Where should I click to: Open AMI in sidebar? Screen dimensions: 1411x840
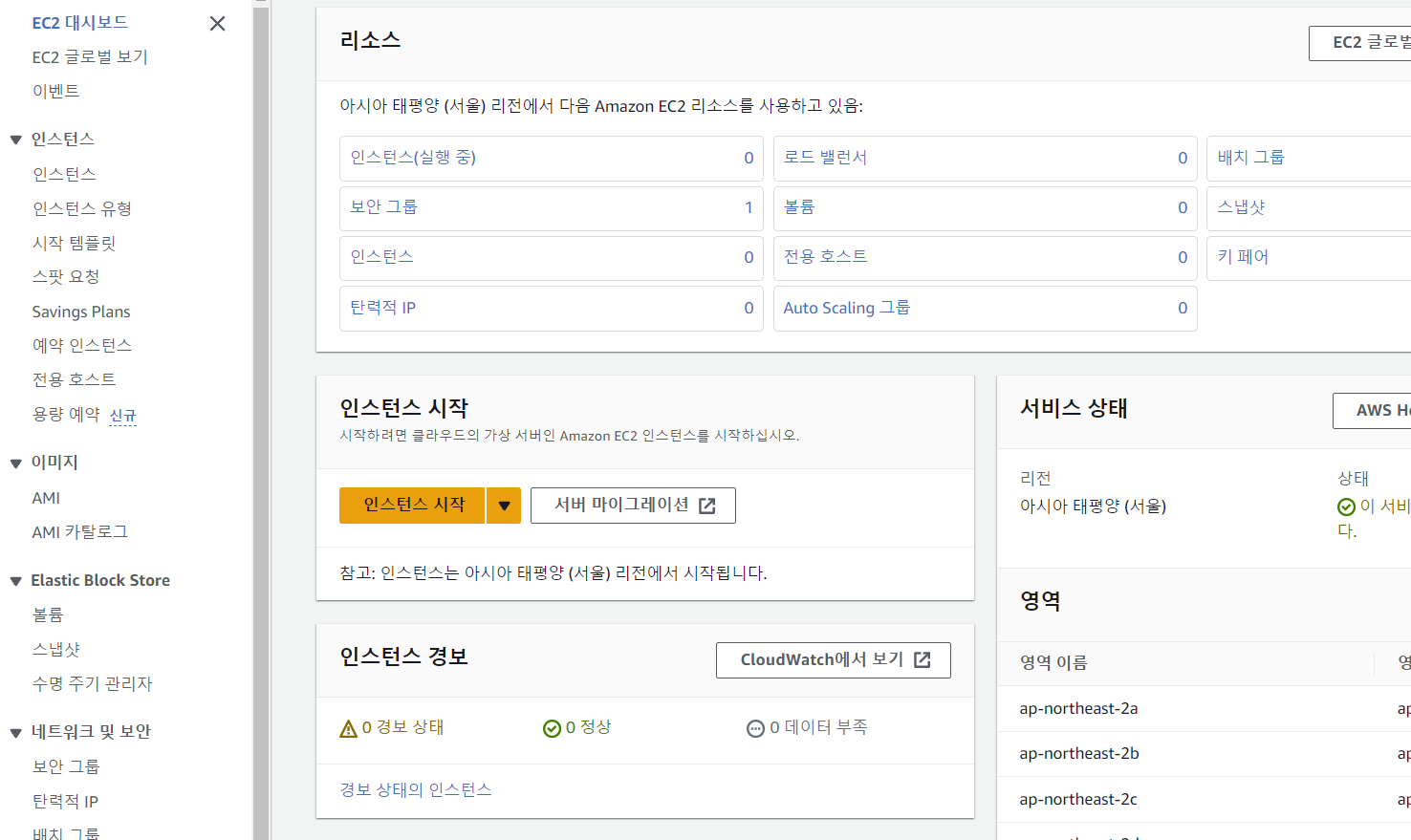[46, 498]
